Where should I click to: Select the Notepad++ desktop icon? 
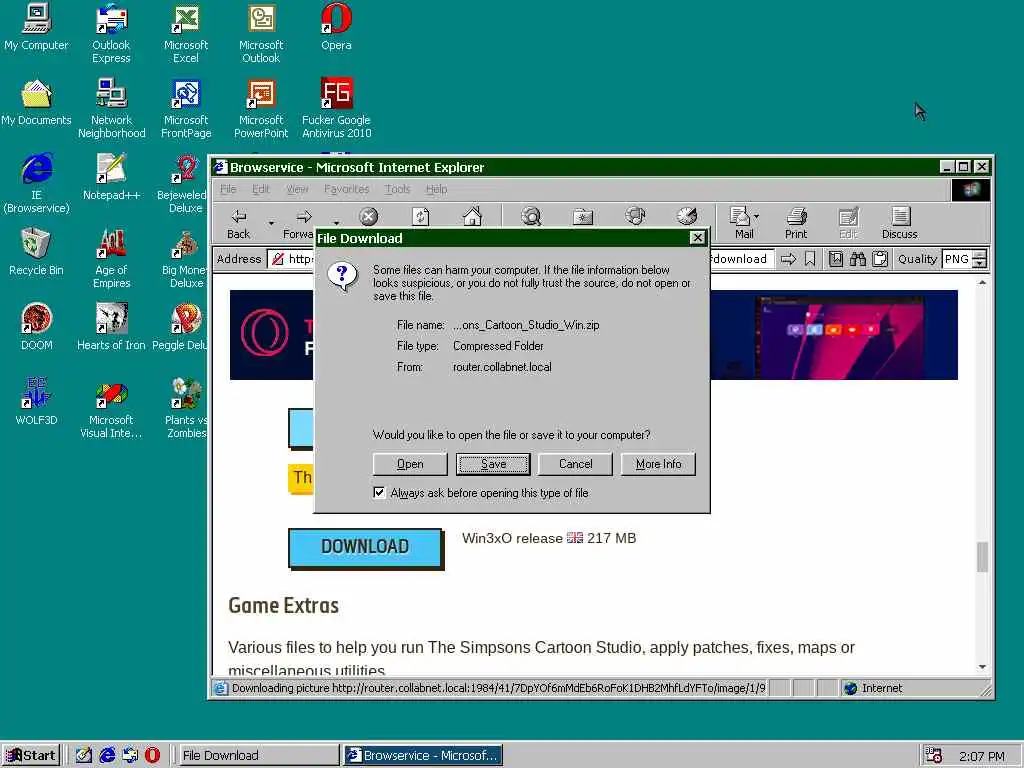[x=111, y=177]
